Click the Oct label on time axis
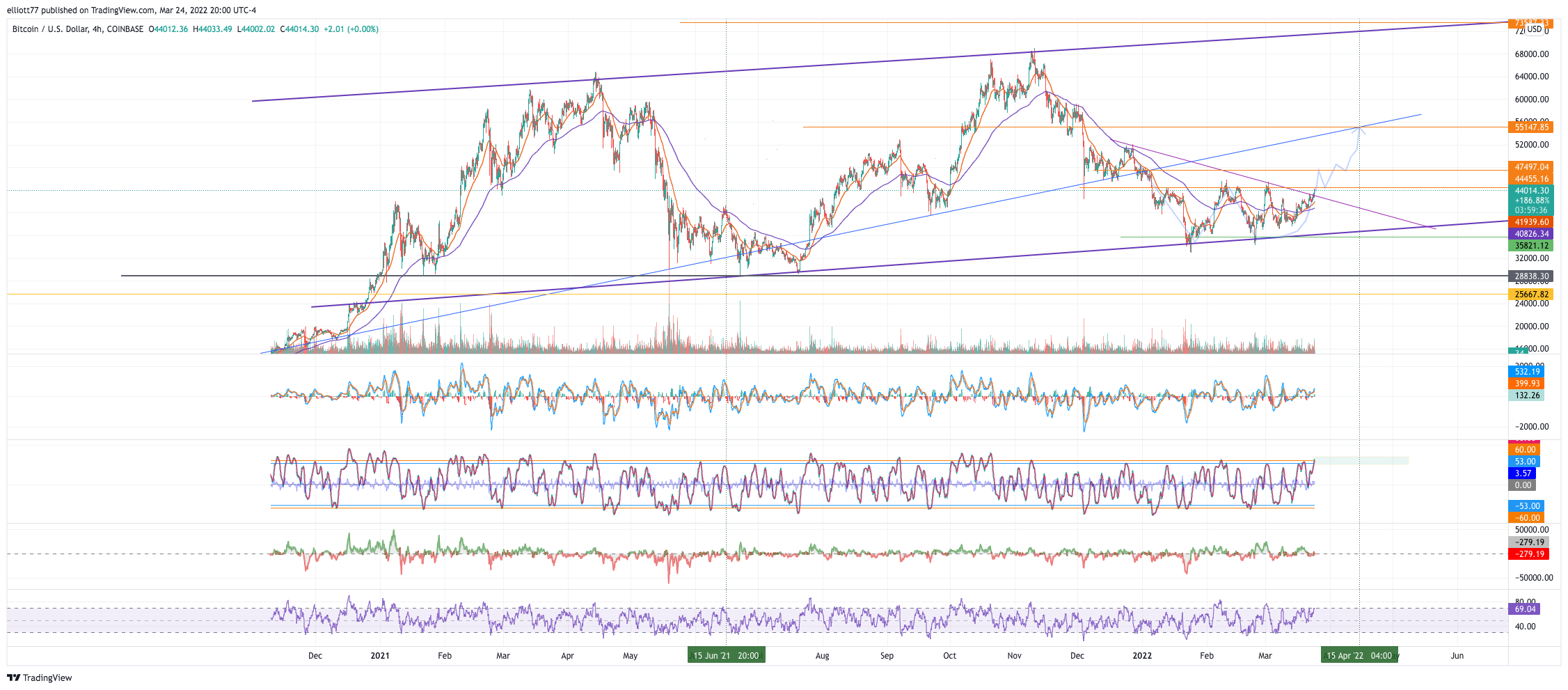 coord(949,656)
